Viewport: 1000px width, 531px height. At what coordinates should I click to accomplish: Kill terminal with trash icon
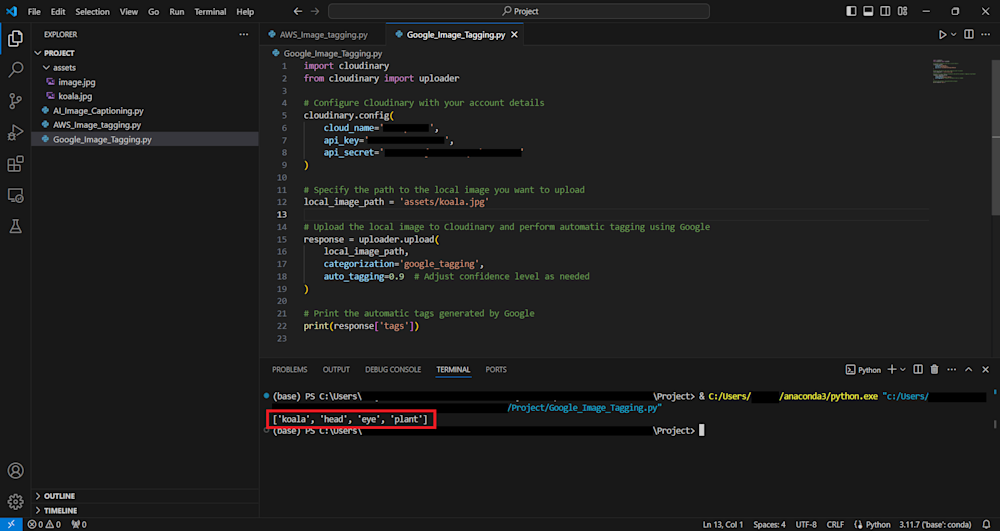934,370
